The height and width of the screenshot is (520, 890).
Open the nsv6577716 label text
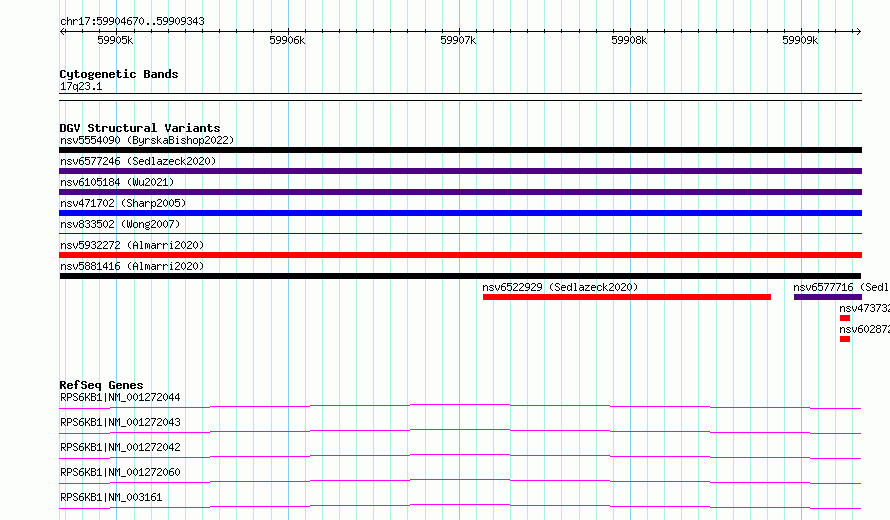point(841,287)
